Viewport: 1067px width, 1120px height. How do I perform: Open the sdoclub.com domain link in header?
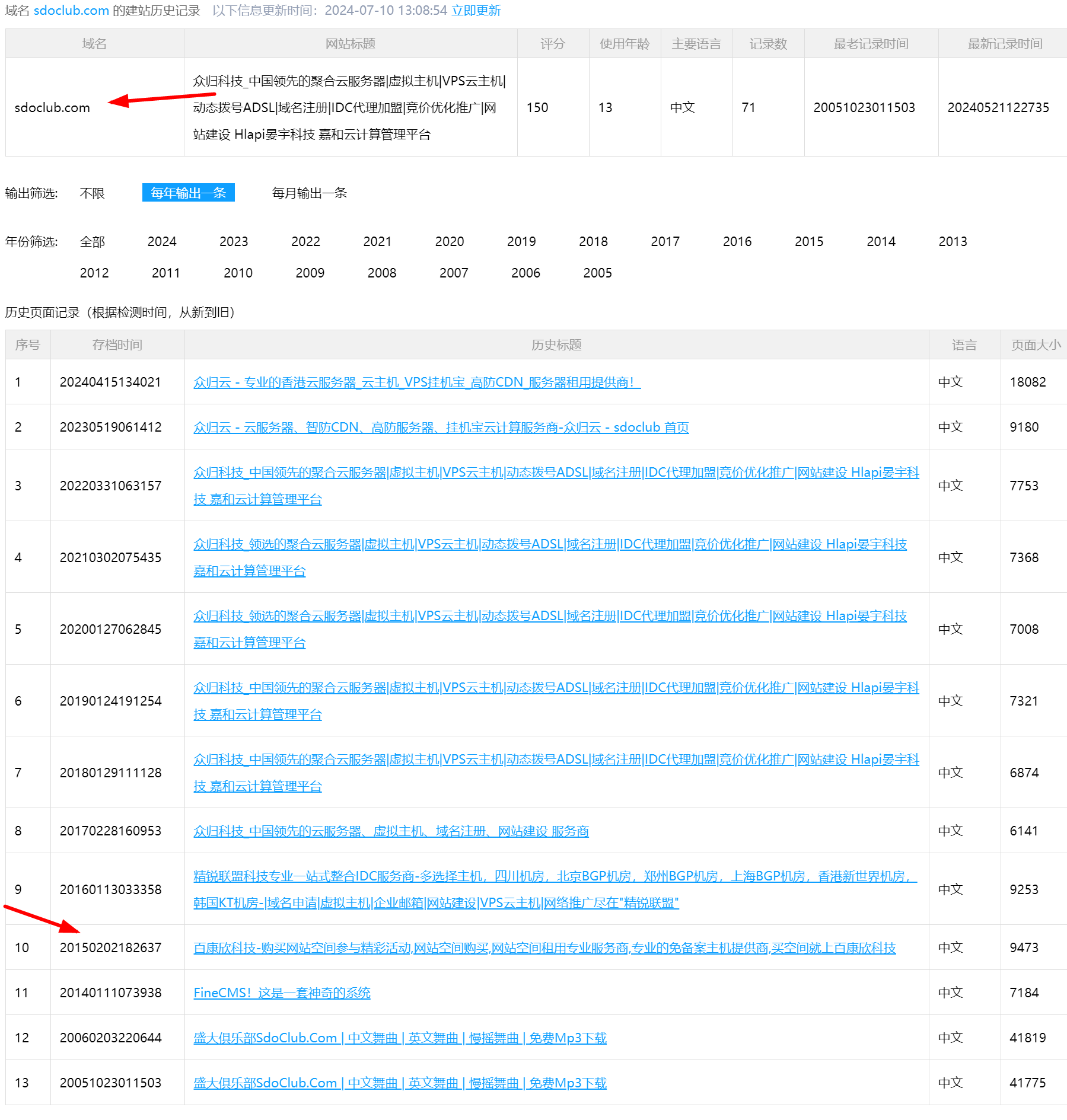(71, 11)
